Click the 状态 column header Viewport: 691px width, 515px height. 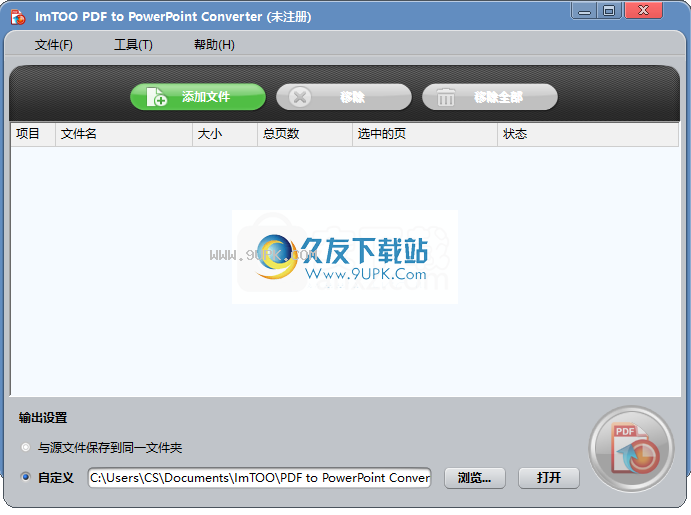[588, 134]
